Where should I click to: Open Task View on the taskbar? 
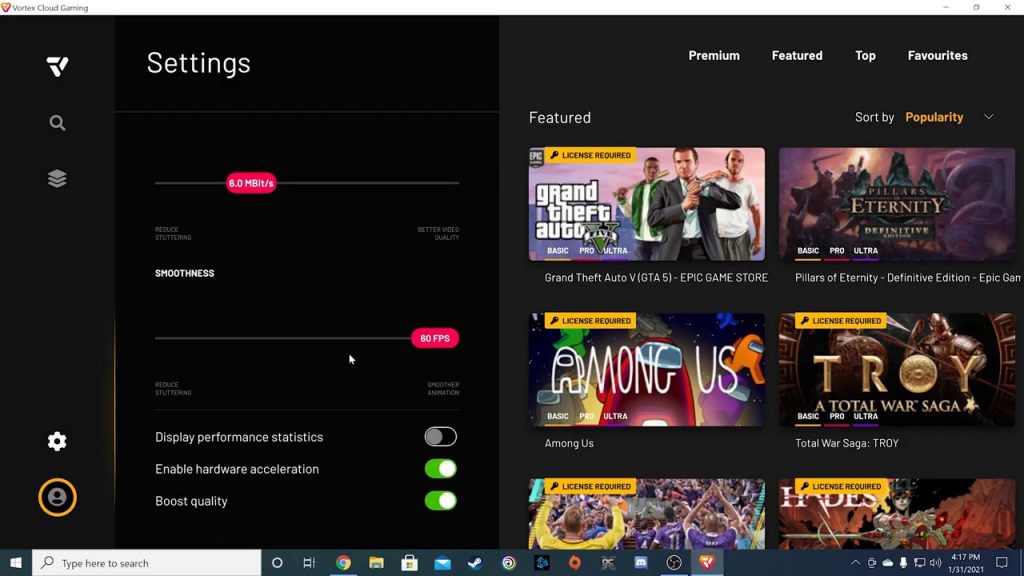(310, 563)
